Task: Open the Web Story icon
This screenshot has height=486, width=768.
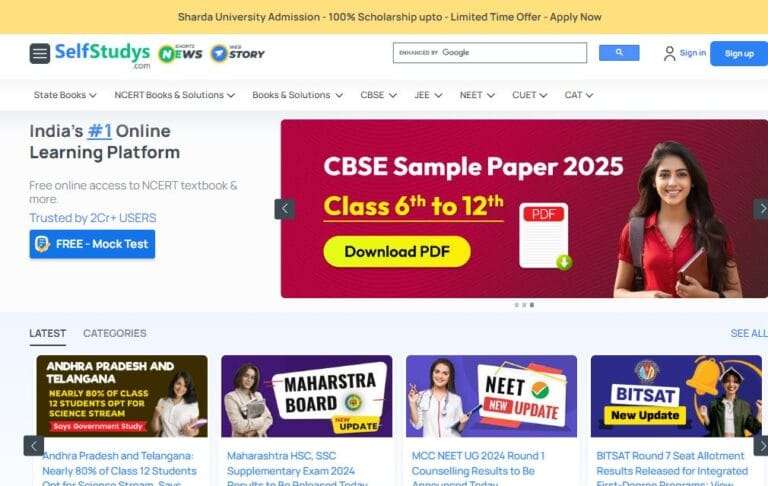Action: (x=238, y=53)
